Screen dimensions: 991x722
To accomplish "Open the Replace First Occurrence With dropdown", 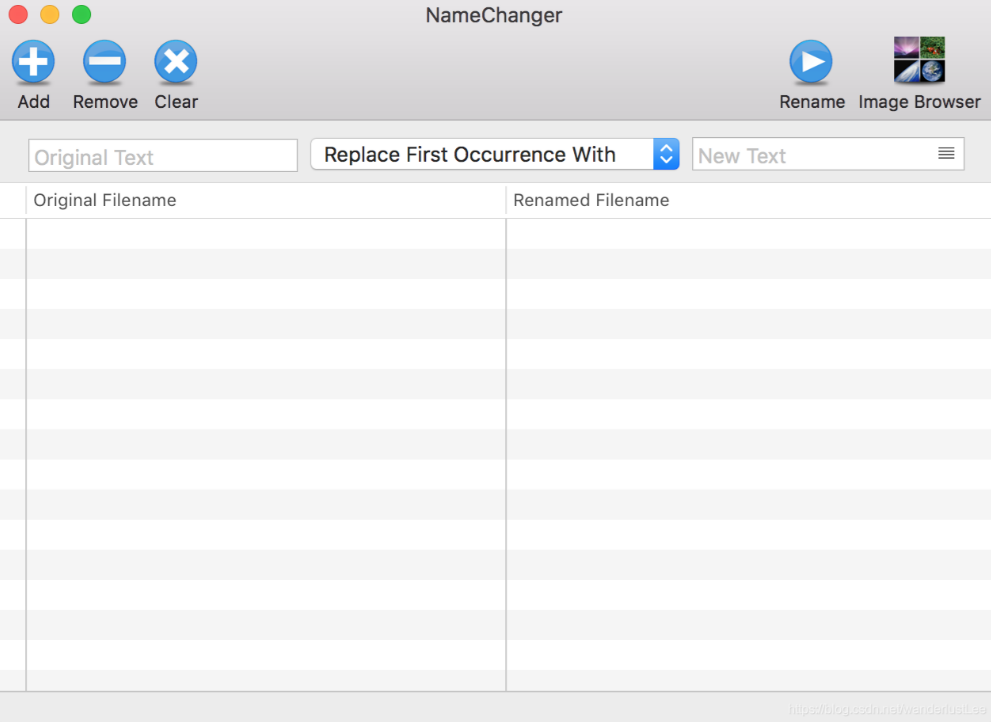I will pyautogui.click(x=495, y=154).
